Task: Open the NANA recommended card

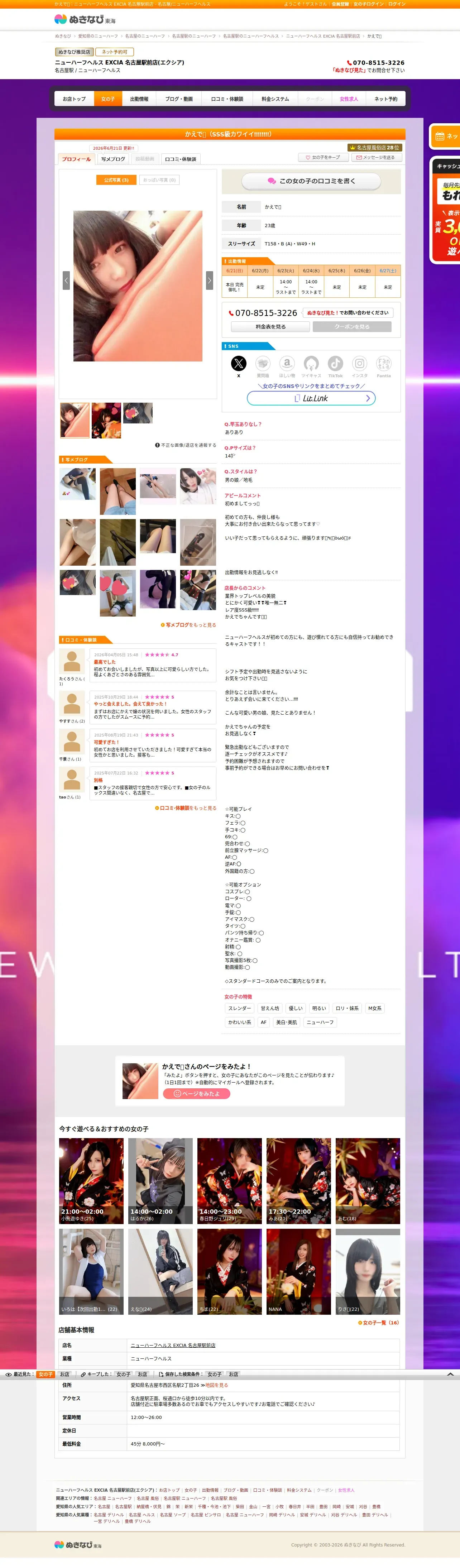Action: pos(299,1272)
